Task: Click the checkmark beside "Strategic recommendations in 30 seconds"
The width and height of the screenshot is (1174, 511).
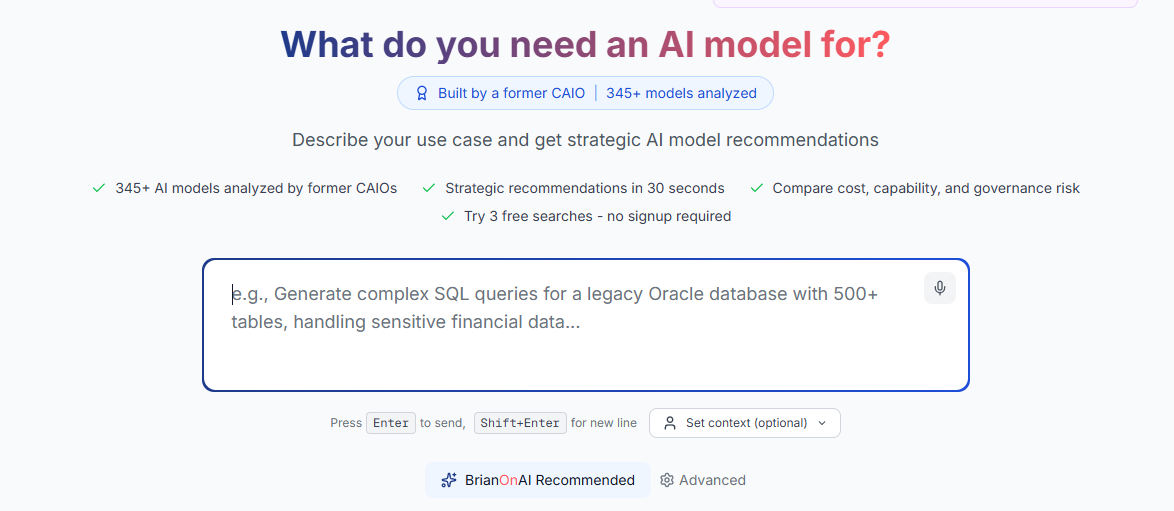Action: click(429, 188)
